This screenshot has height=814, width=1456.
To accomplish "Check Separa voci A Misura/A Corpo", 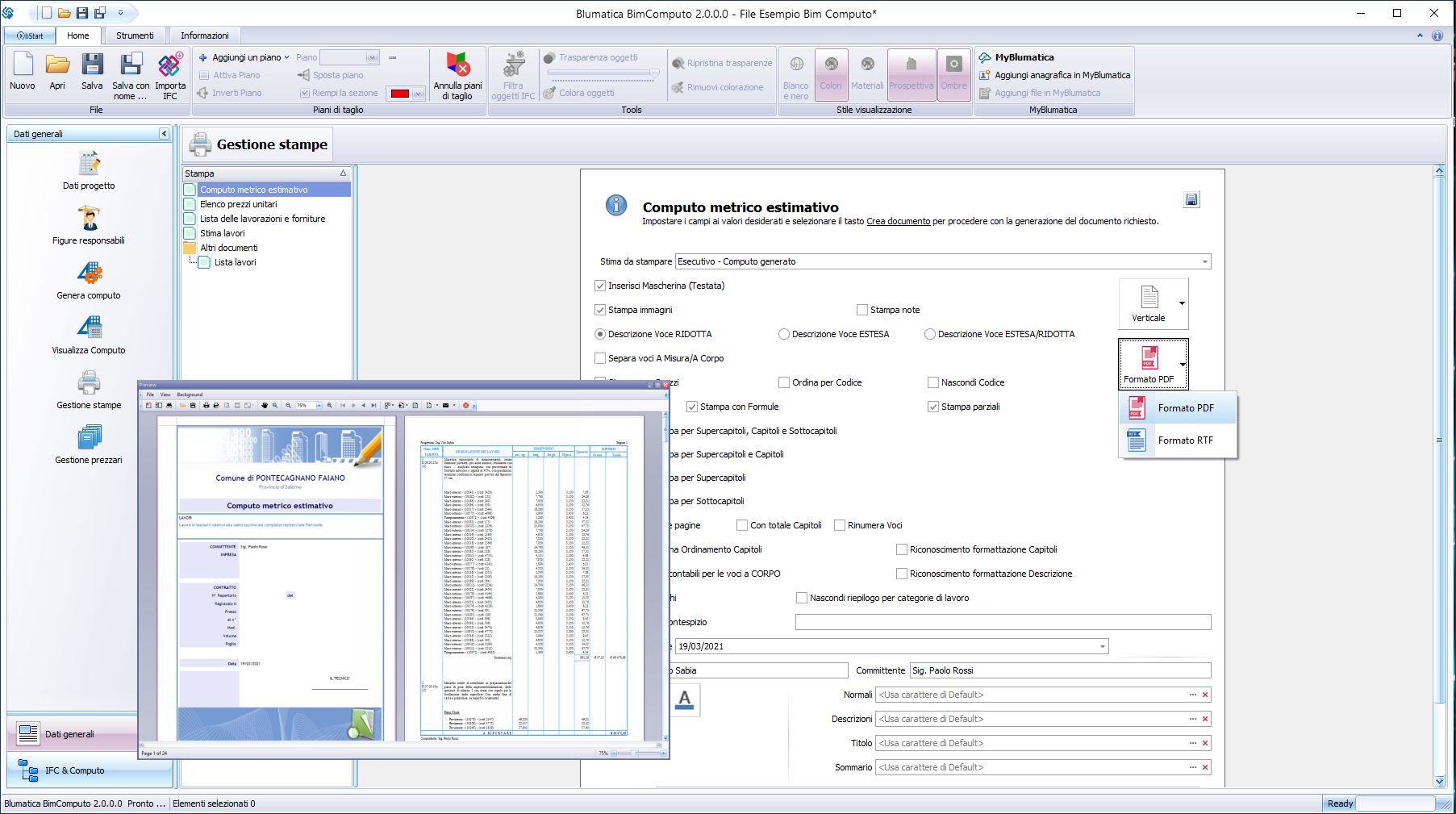I will (x=600, y=358).
